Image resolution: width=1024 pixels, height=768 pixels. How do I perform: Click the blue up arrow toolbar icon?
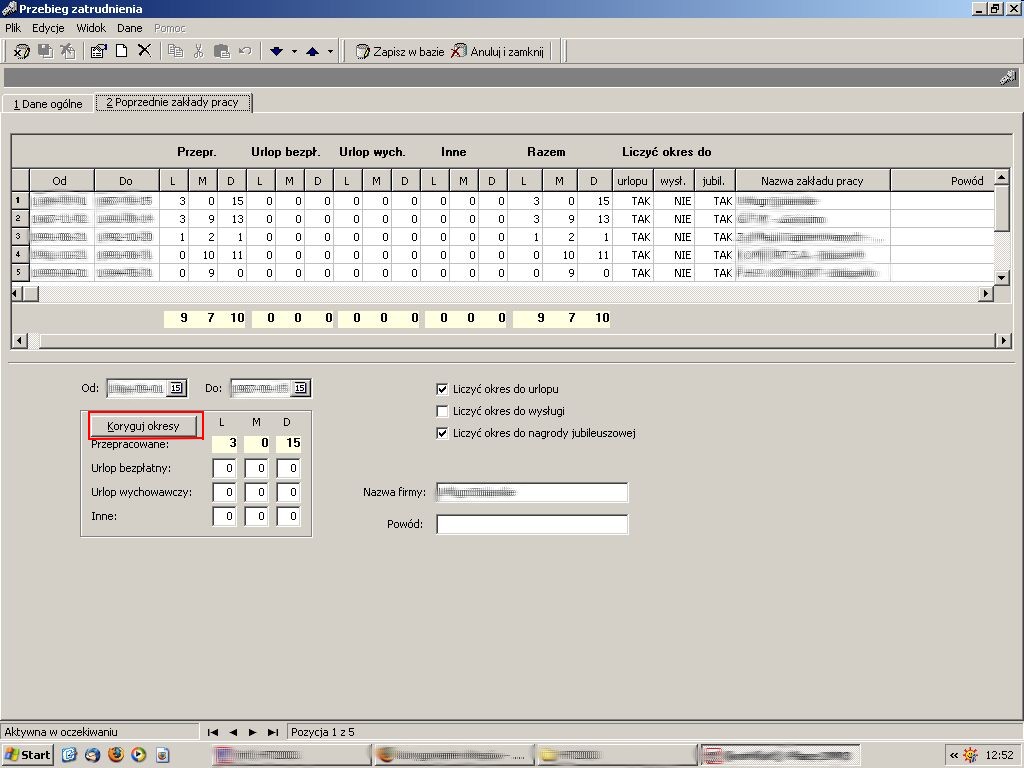pos(312,51)
